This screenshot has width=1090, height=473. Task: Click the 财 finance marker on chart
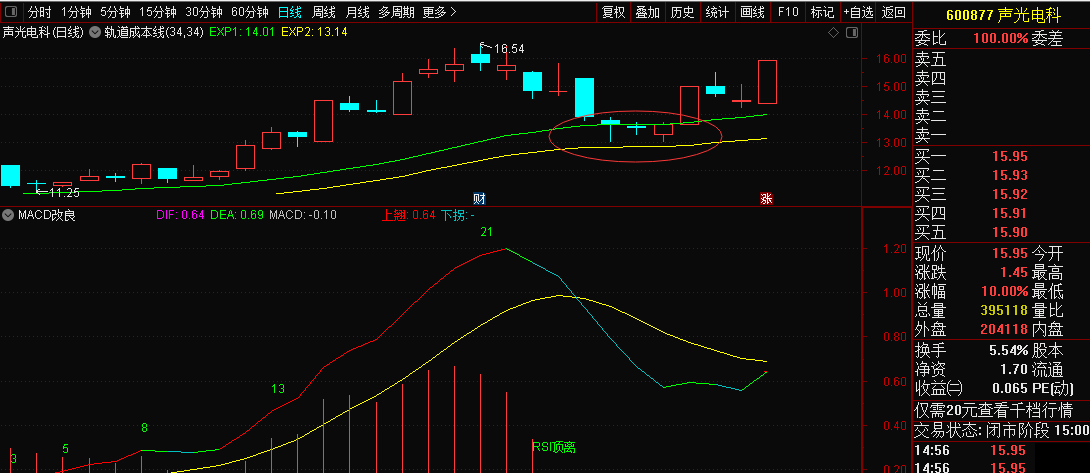479,198
